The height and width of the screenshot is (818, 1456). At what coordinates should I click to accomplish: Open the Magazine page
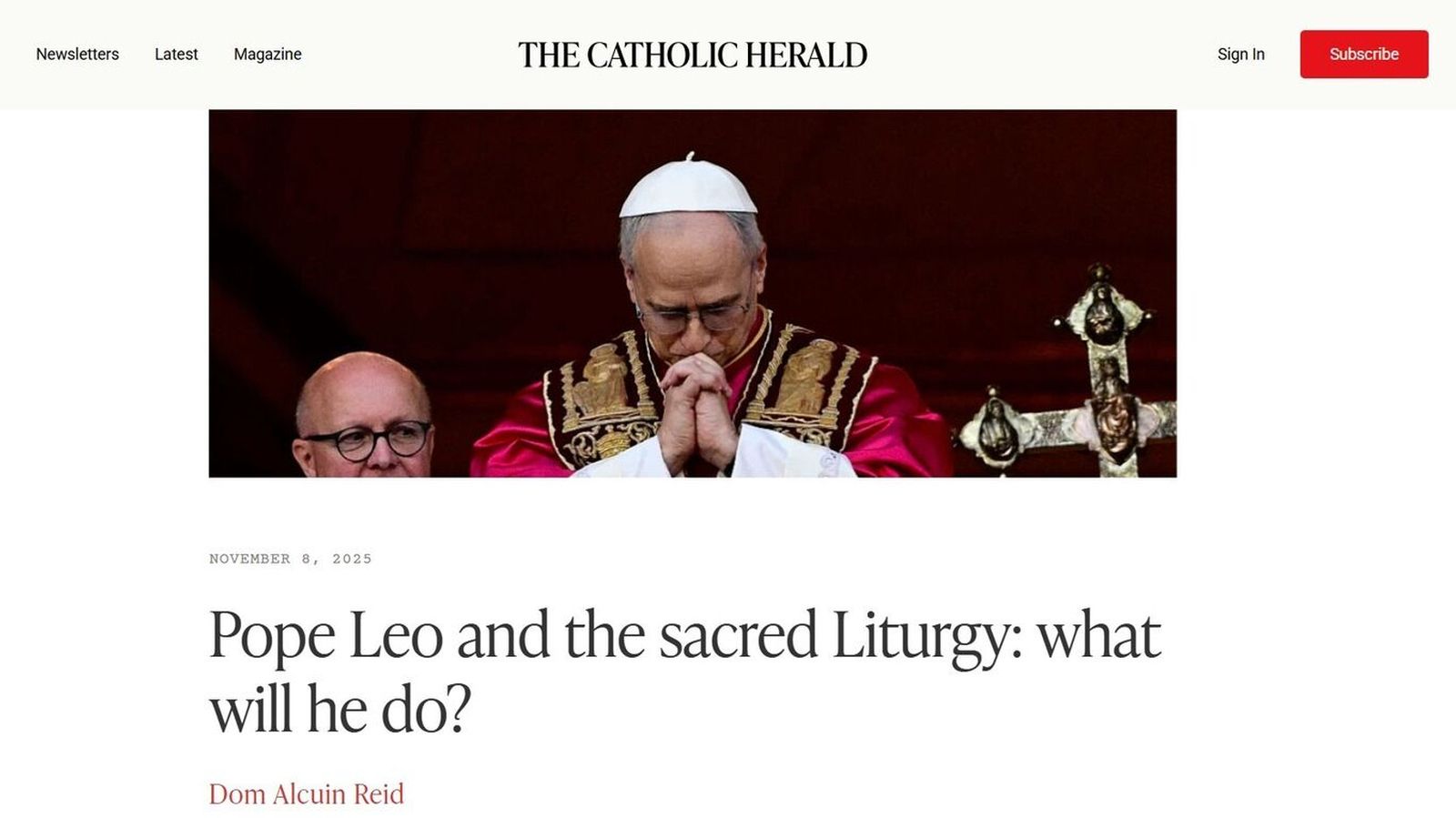(268, 55)
